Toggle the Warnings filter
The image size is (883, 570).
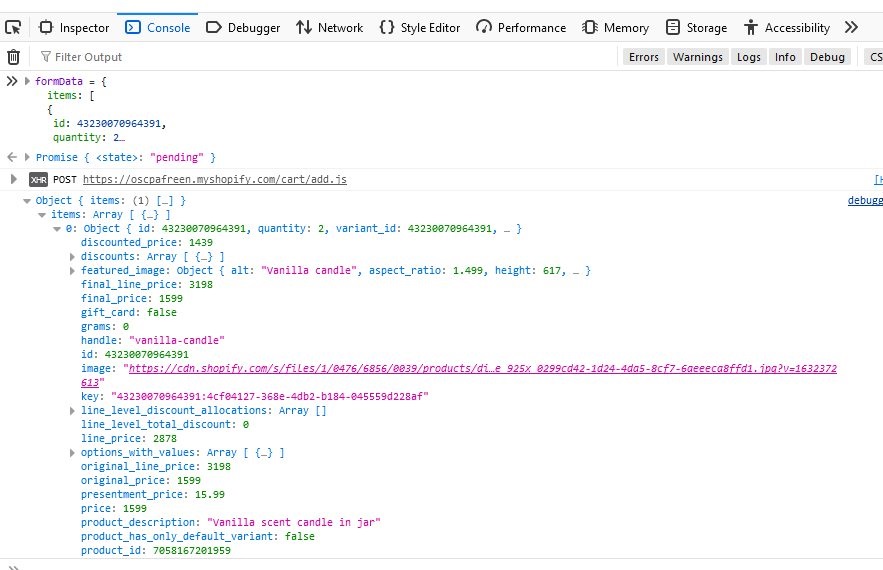click(x=697, y=57)
